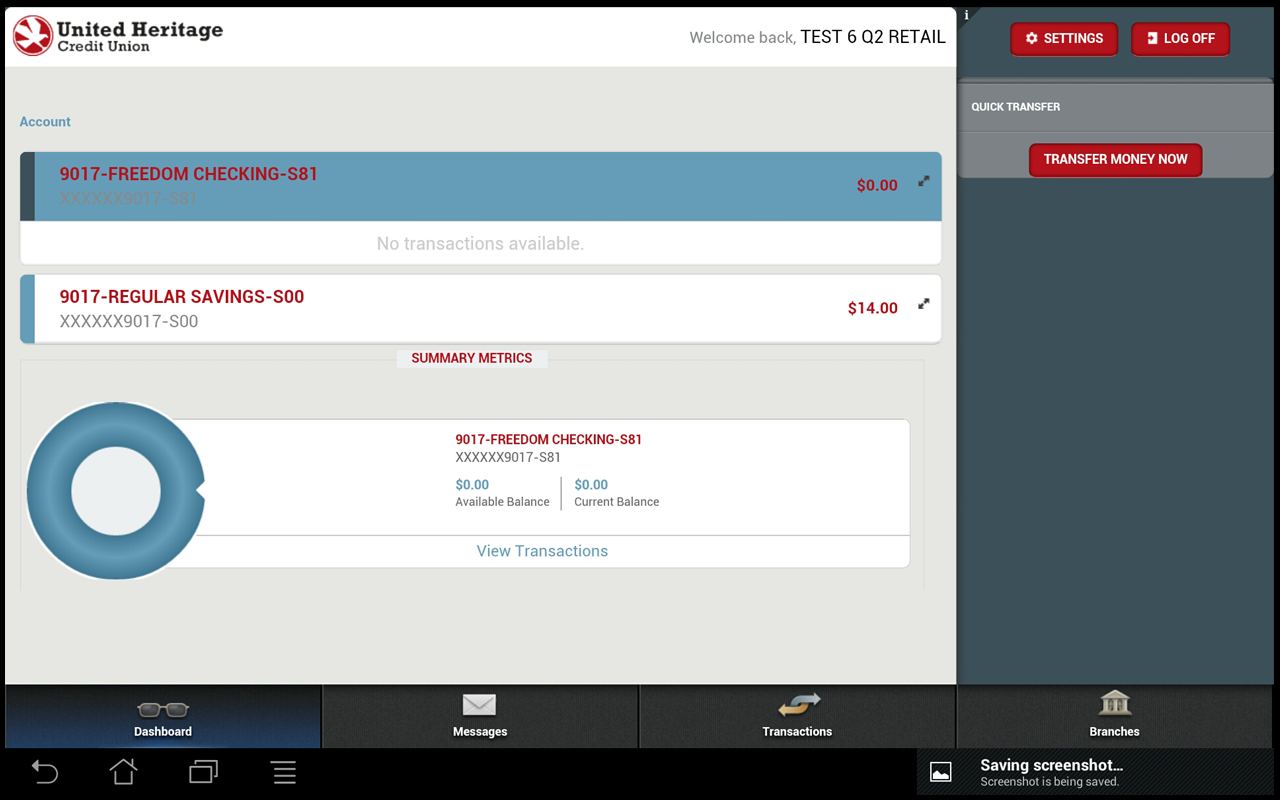Tap the Android home button
The width and height of the screenshot is (1280, 800).
[123, 772]
